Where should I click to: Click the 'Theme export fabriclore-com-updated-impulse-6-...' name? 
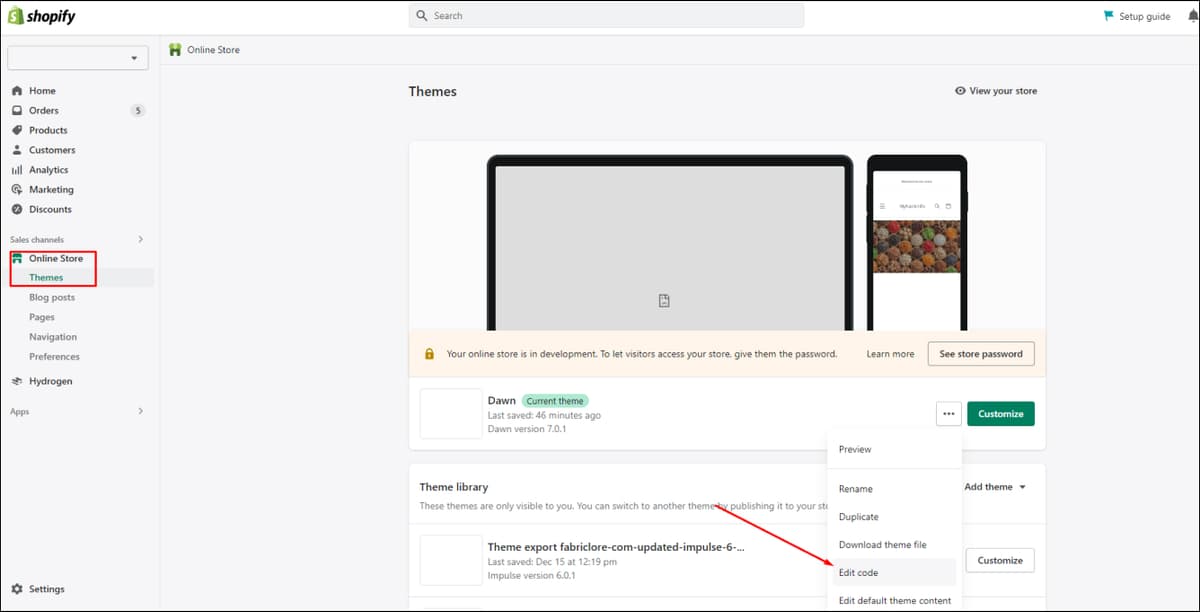[616, 547]
